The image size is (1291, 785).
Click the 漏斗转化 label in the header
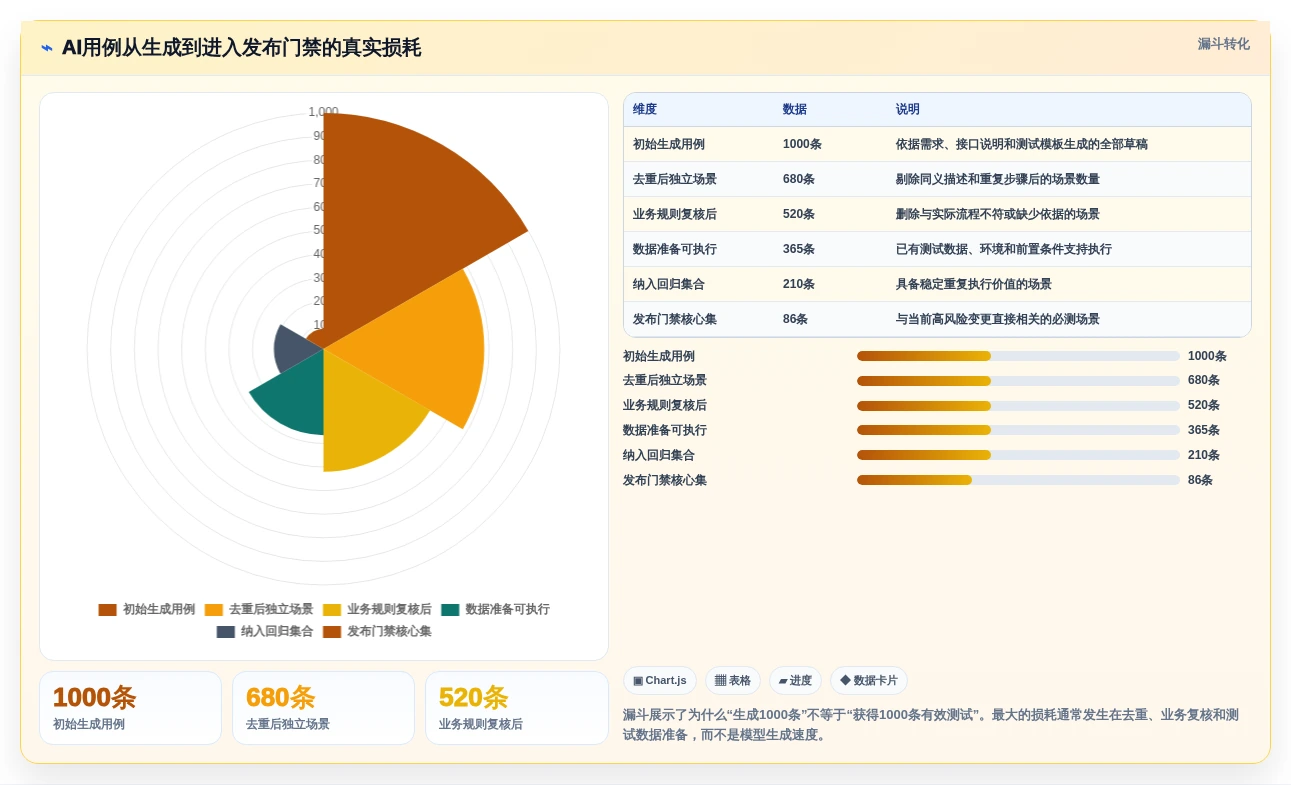pos(1223,44)
